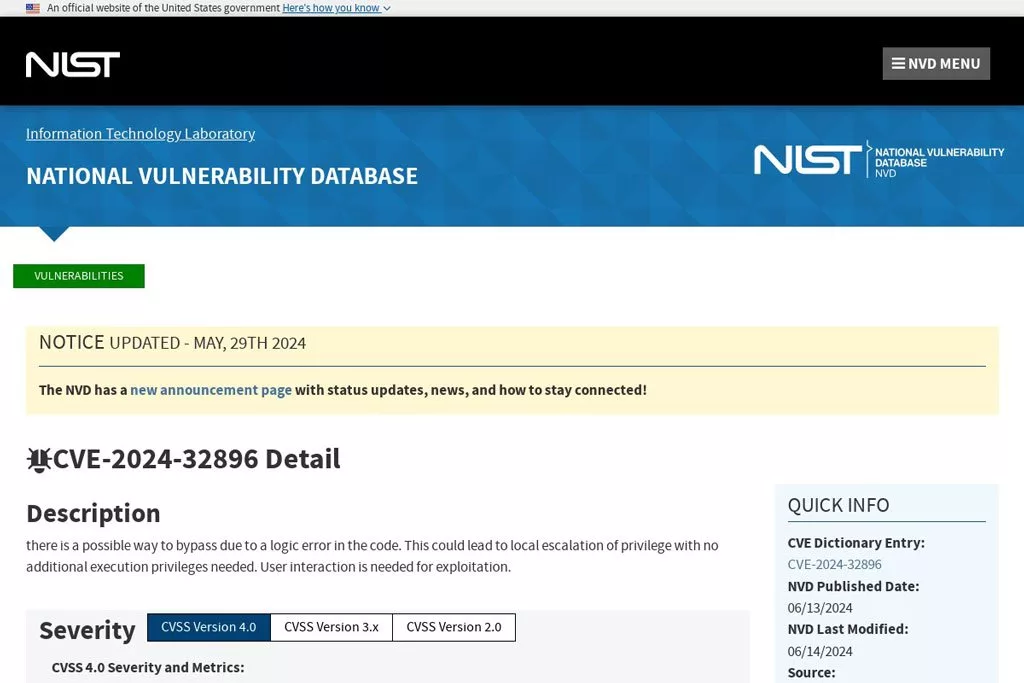This screenshot has height=683, width=1024.
Task: Click the NIST logo in the black header
Action: point(73,64)
